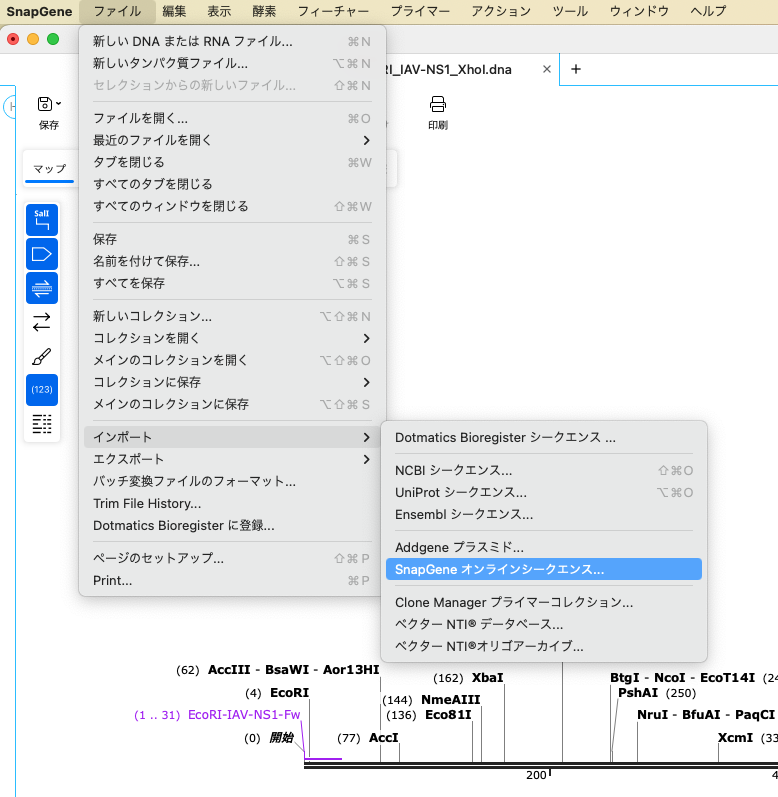Import ベクター NTI オリゴアーカイブ
Image resolution: width=778 pixels, height=797 pixels.
[x=544, y=647]
